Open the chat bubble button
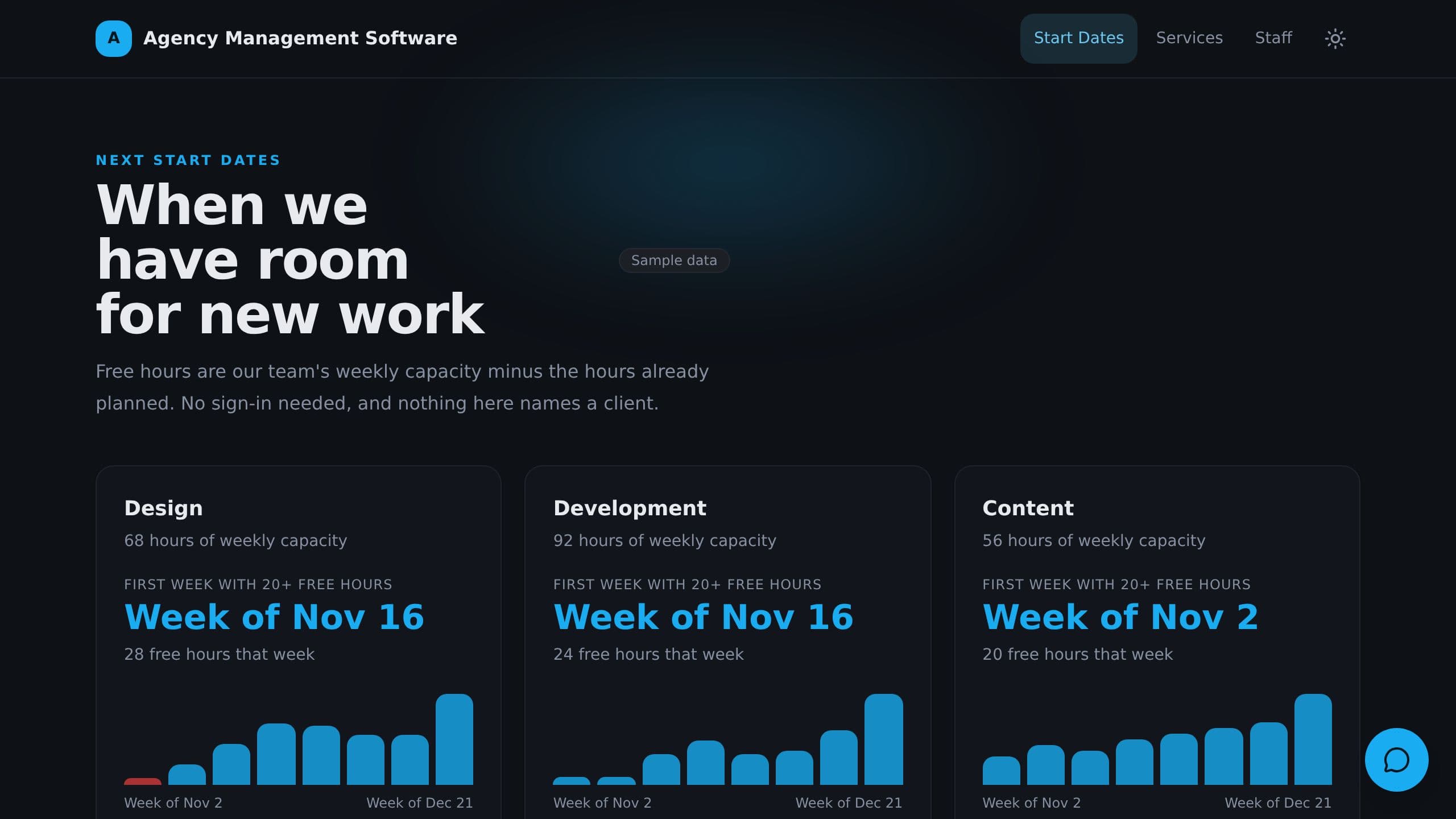1456x819 pixels. coord(1396,759)
